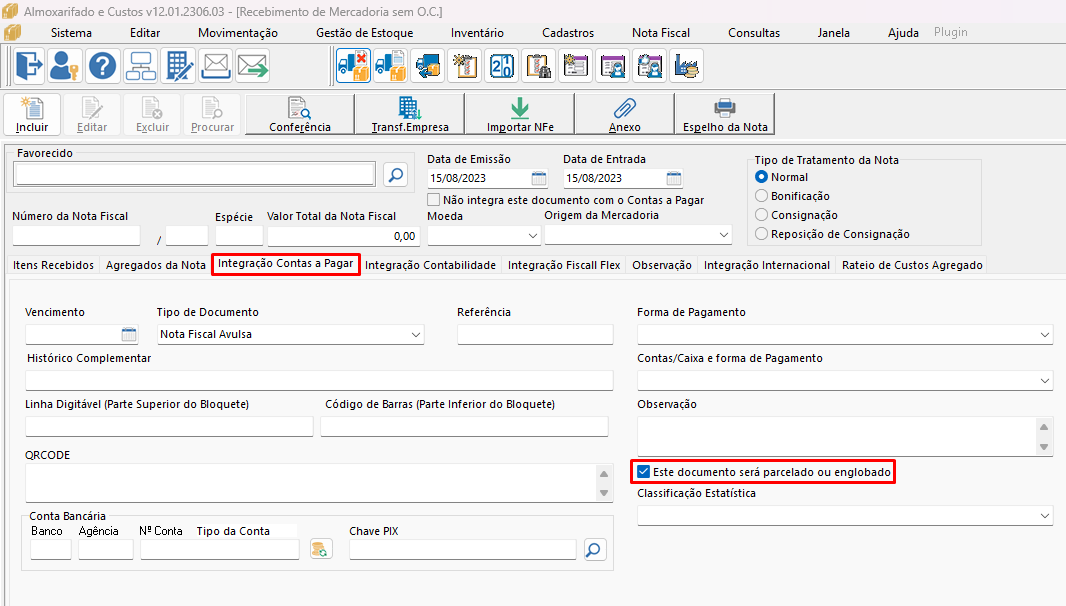
Task: Focus the Número da Nota Fiscal field
Action: pos(76,236)
